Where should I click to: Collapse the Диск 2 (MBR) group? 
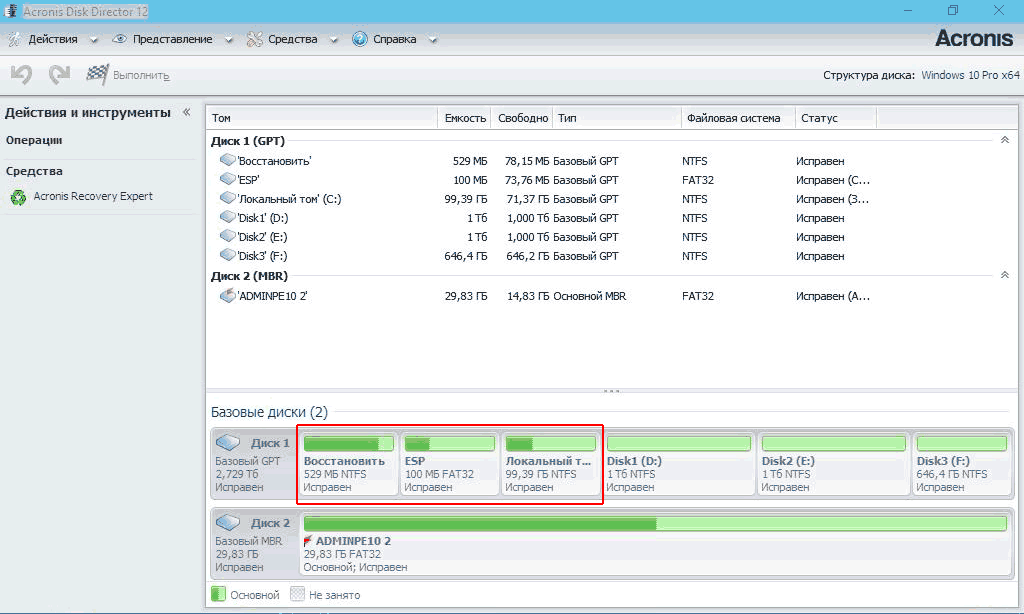pos(1005,275)
